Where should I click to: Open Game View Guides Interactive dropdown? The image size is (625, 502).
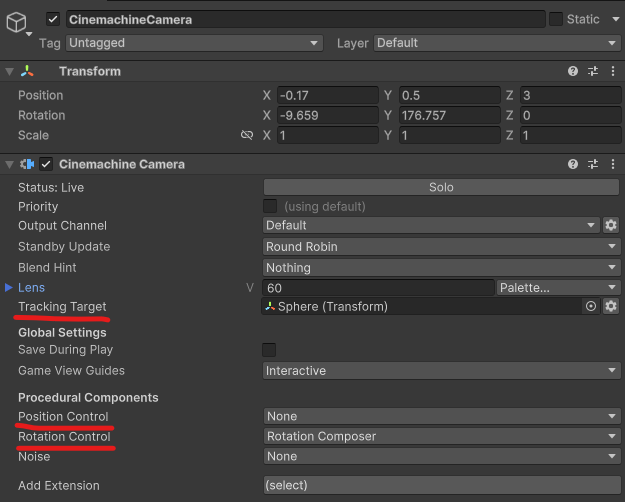[441, 371]
